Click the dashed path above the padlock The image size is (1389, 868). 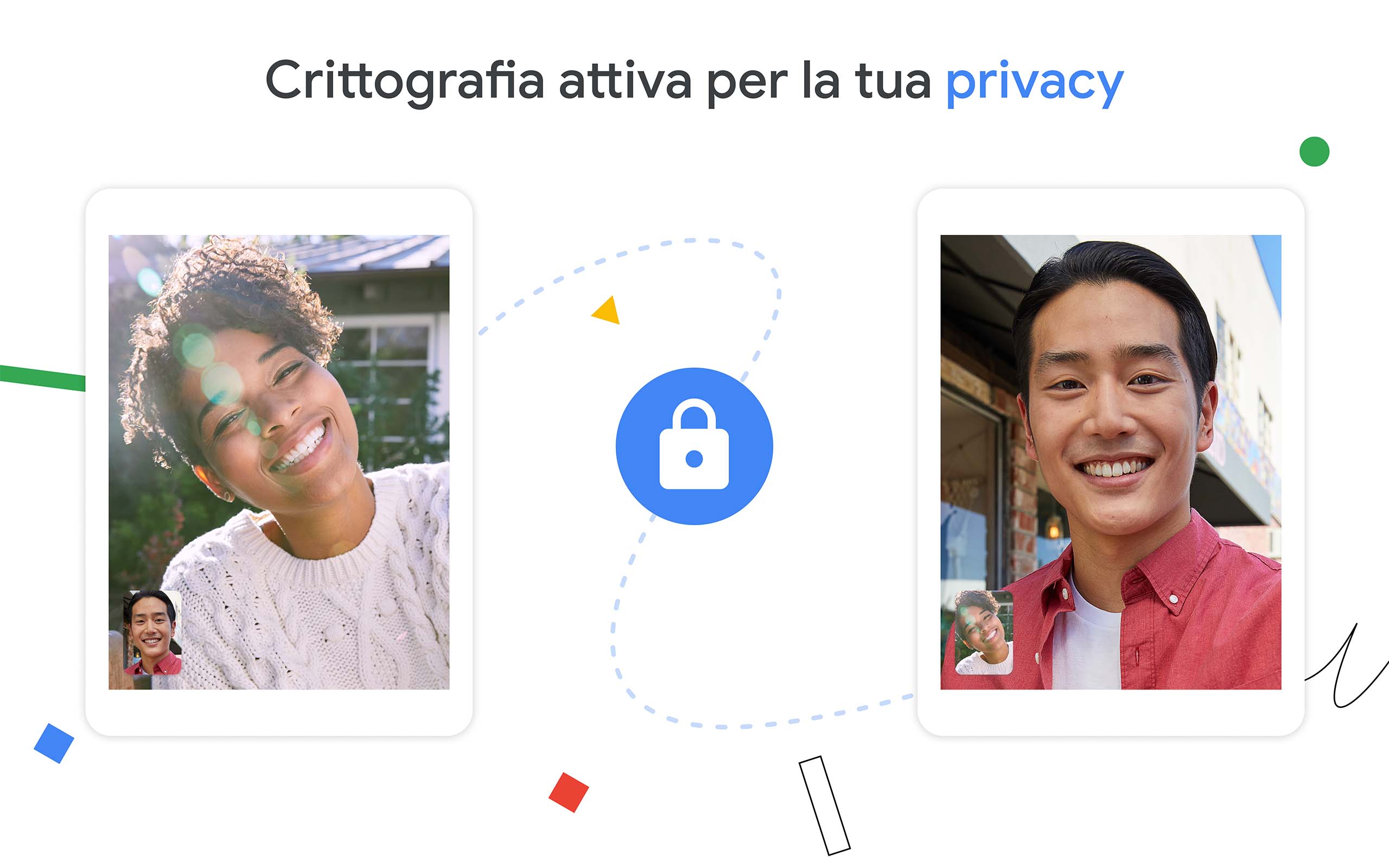click(689, 241)
